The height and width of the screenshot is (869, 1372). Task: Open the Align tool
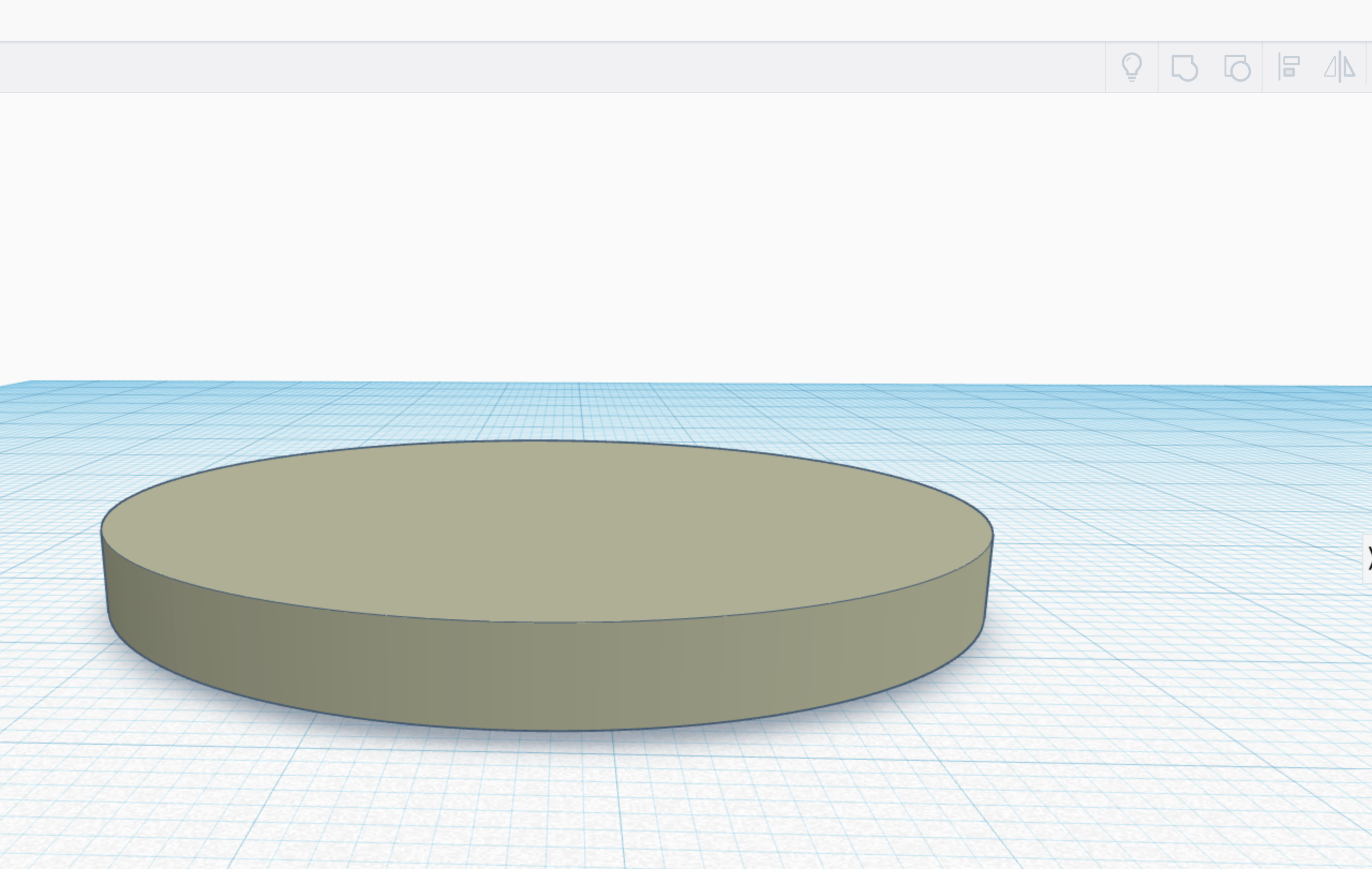[1288, 67]
